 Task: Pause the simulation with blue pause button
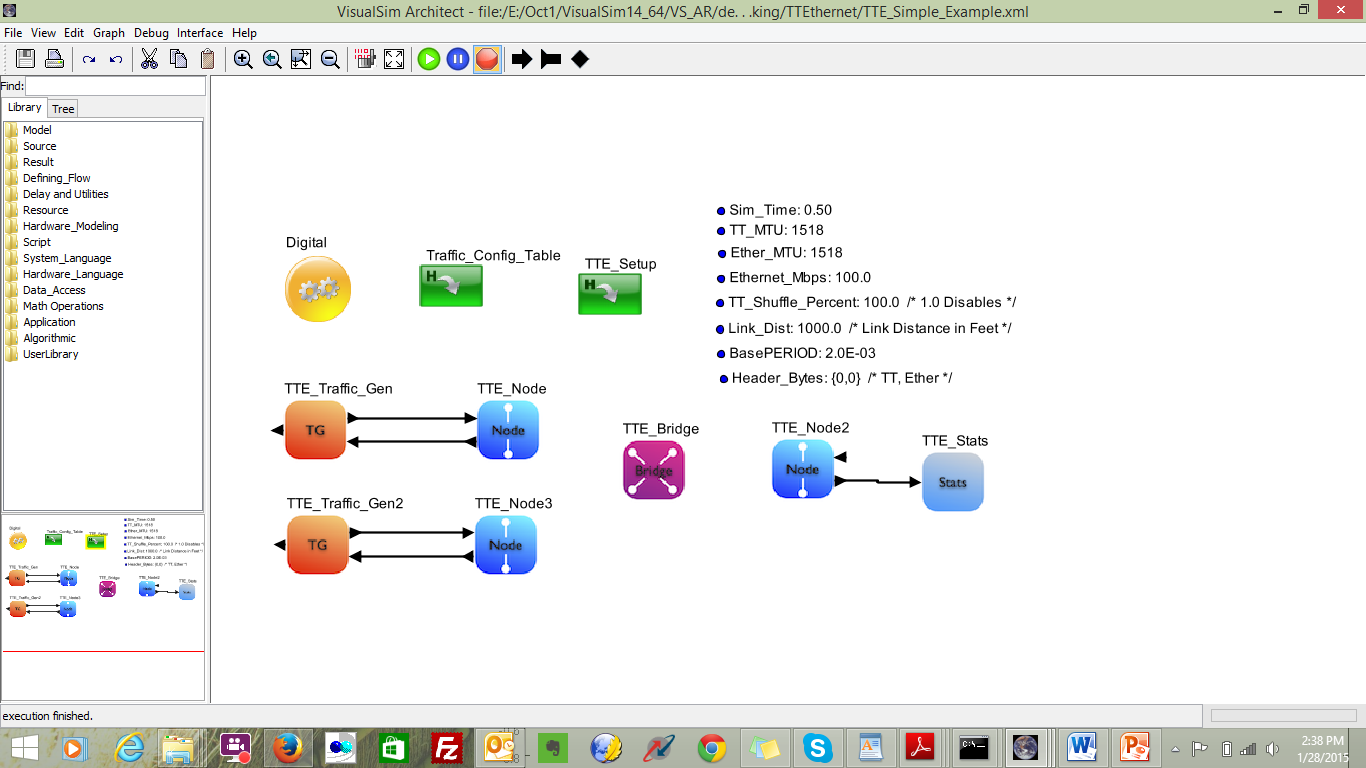point(457,59)
